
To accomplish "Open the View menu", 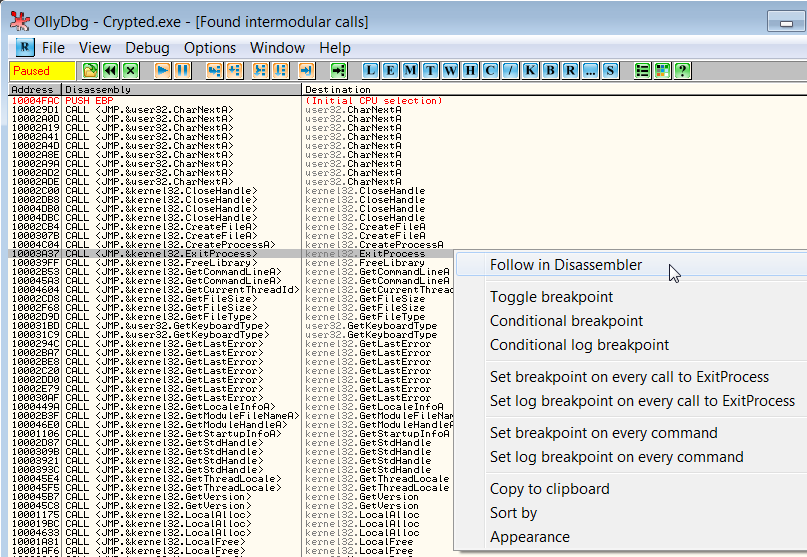I will click(95, 48).
